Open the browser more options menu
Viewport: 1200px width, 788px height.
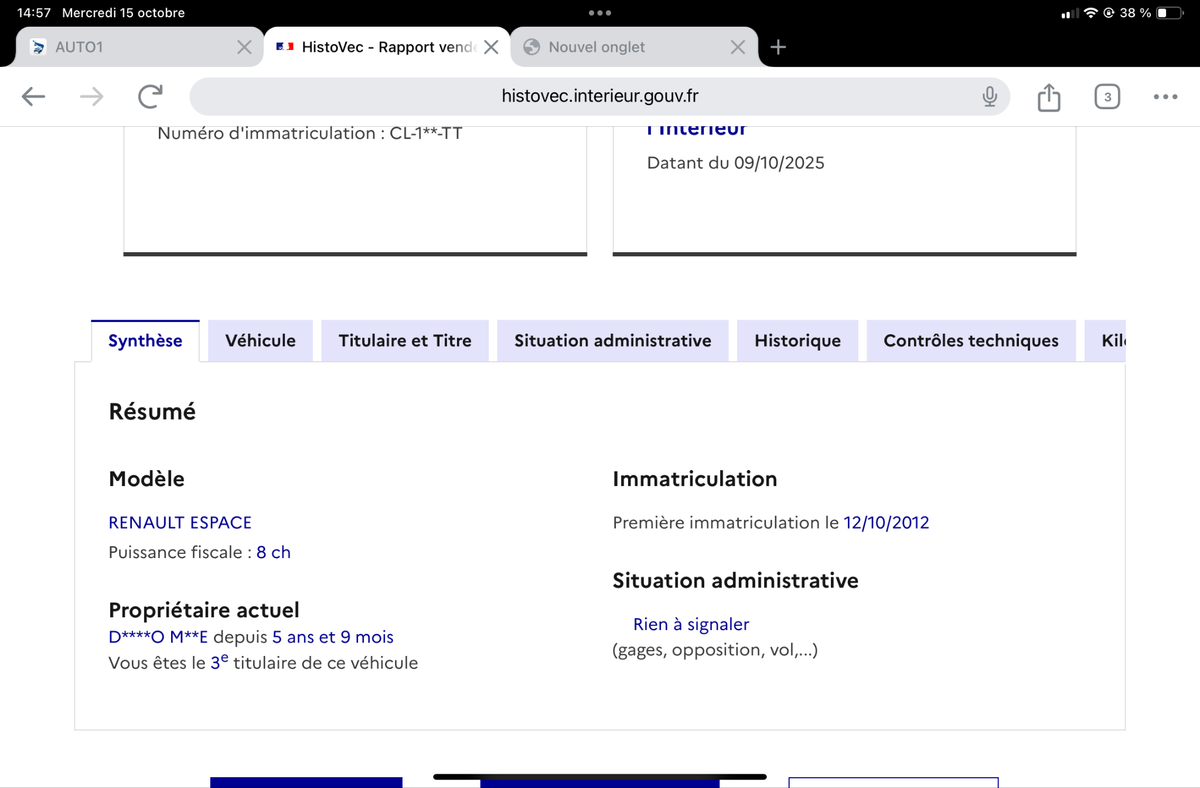(x=1164, y=97)
